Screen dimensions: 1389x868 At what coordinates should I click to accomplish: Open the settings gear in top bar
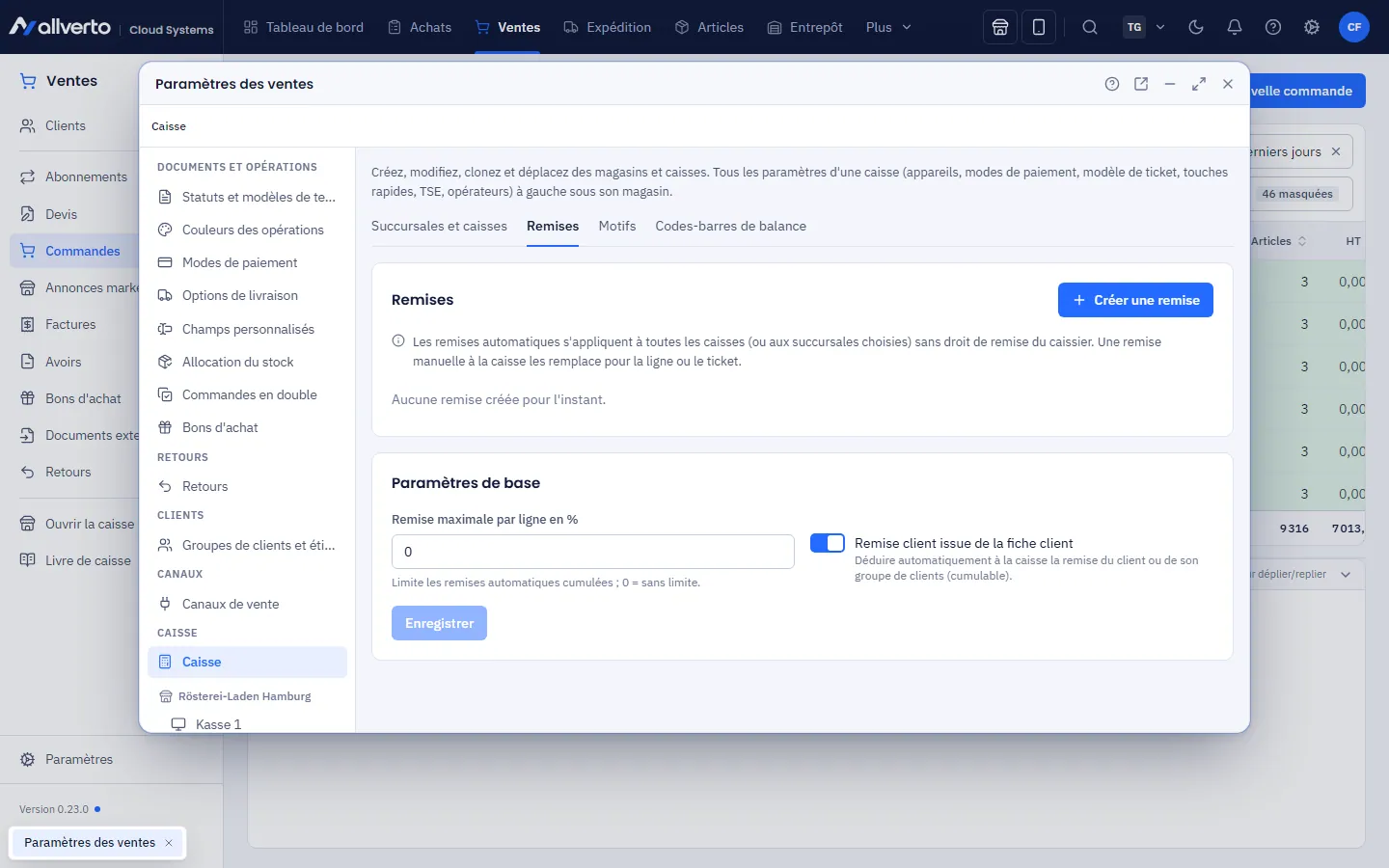click(1312, 27)
